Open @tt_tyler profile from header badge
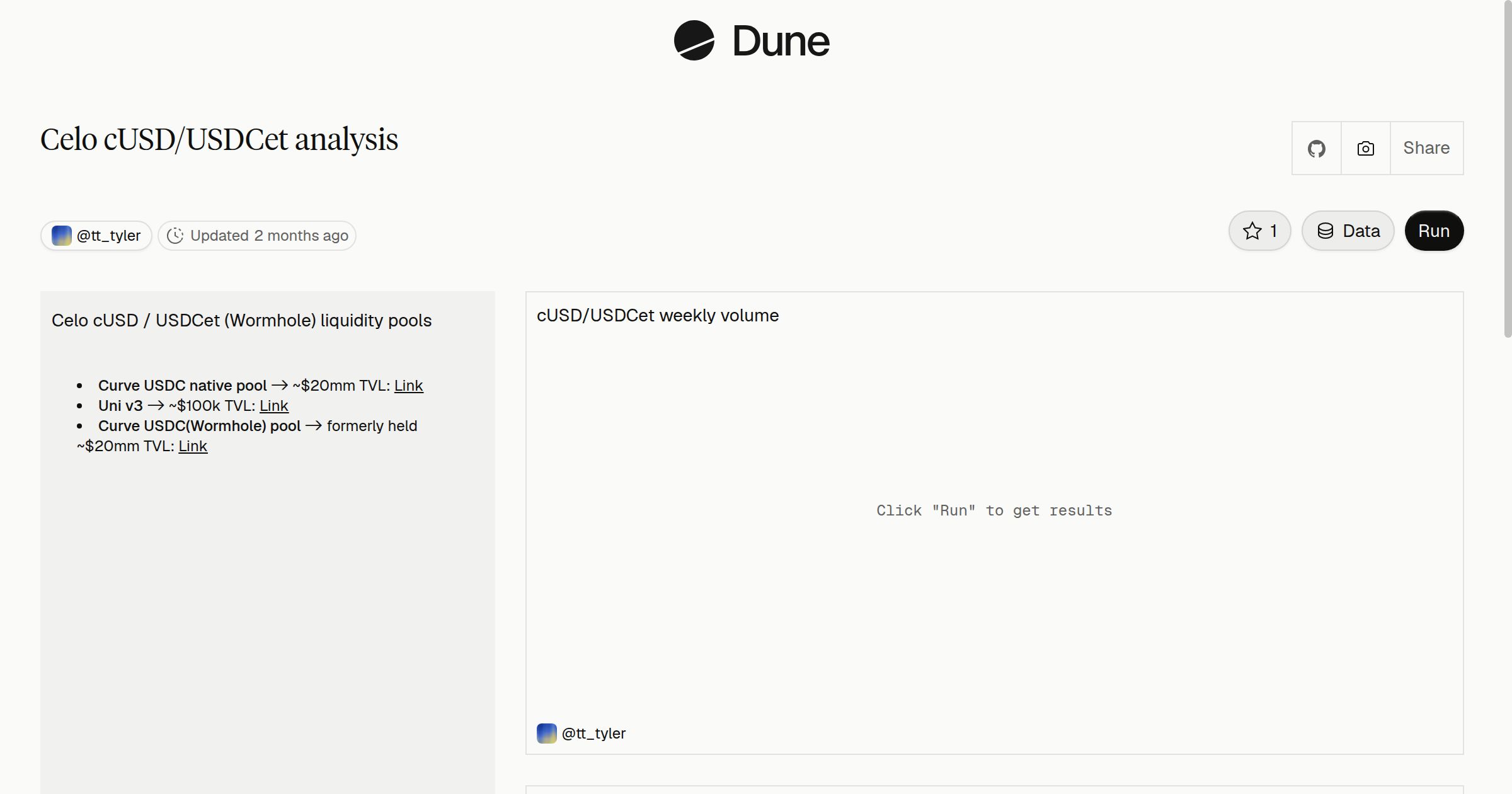Screen dimensions: 1512x794 (96, 236)
